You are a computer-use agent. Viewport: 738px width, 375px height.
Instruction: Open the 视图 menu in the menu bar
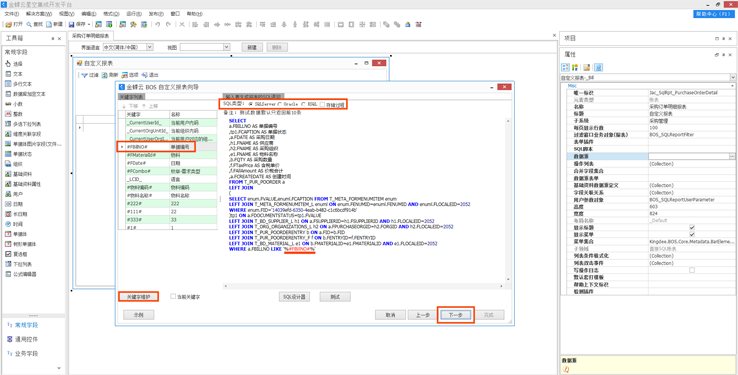coord(67,14)
